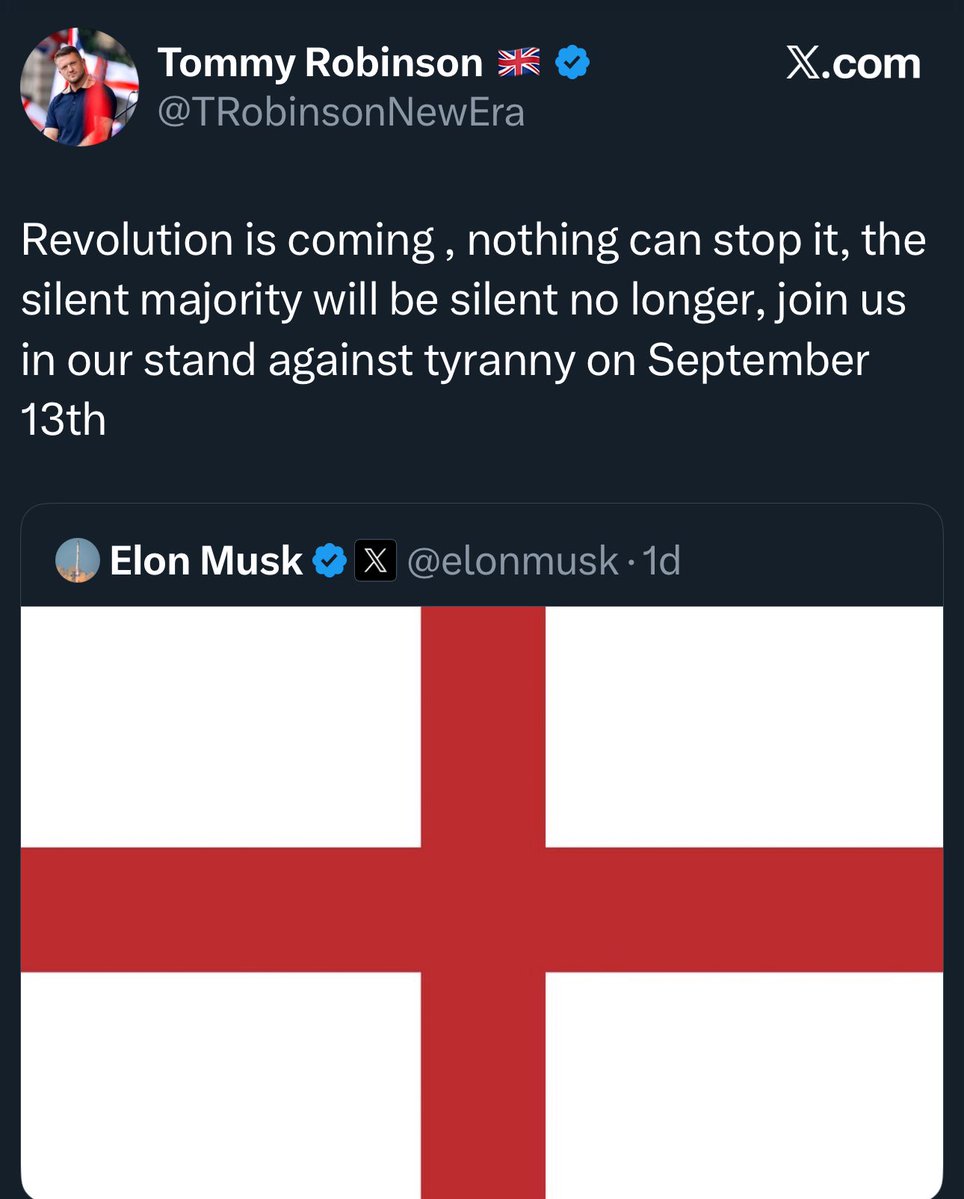The width and height of the screenshot is (964, 1199).
Task: Click the 1d timestamp on quoted post
Action: tap(662, 561)
